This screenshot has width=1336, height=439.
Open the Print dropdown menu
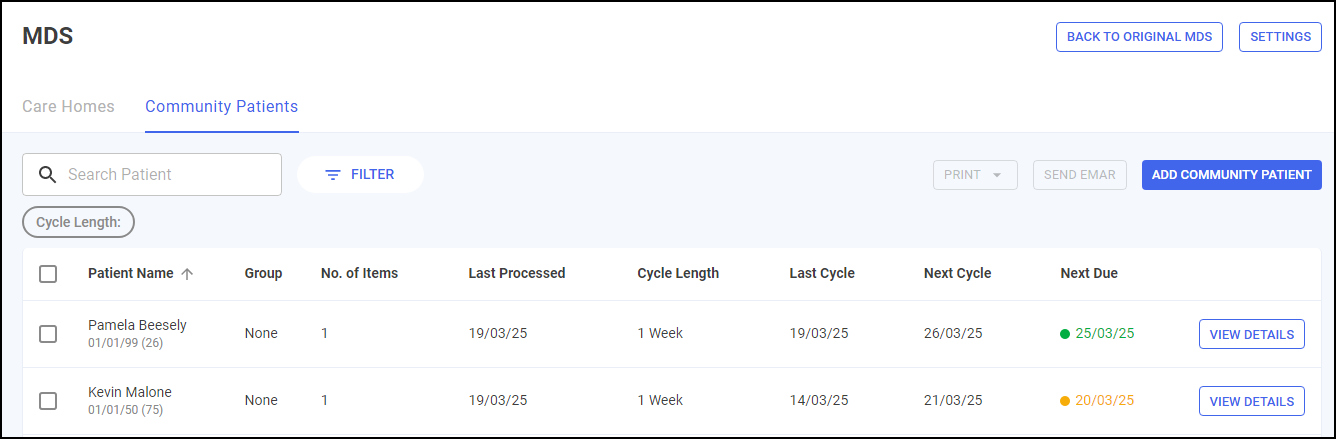pyautogui.click(x=975, y=175)
